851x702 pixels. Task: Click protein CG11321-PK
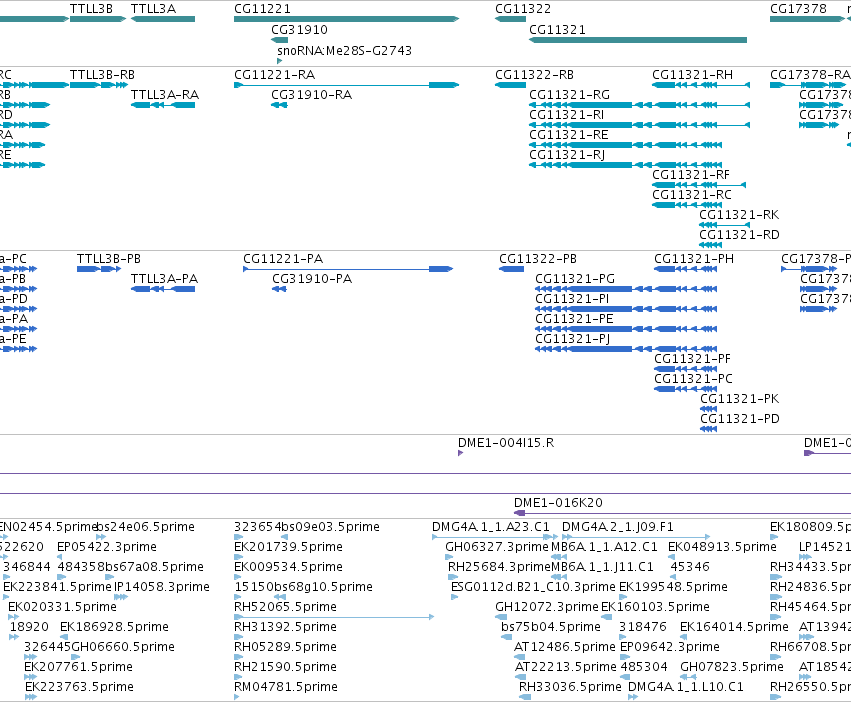(739, 399)
